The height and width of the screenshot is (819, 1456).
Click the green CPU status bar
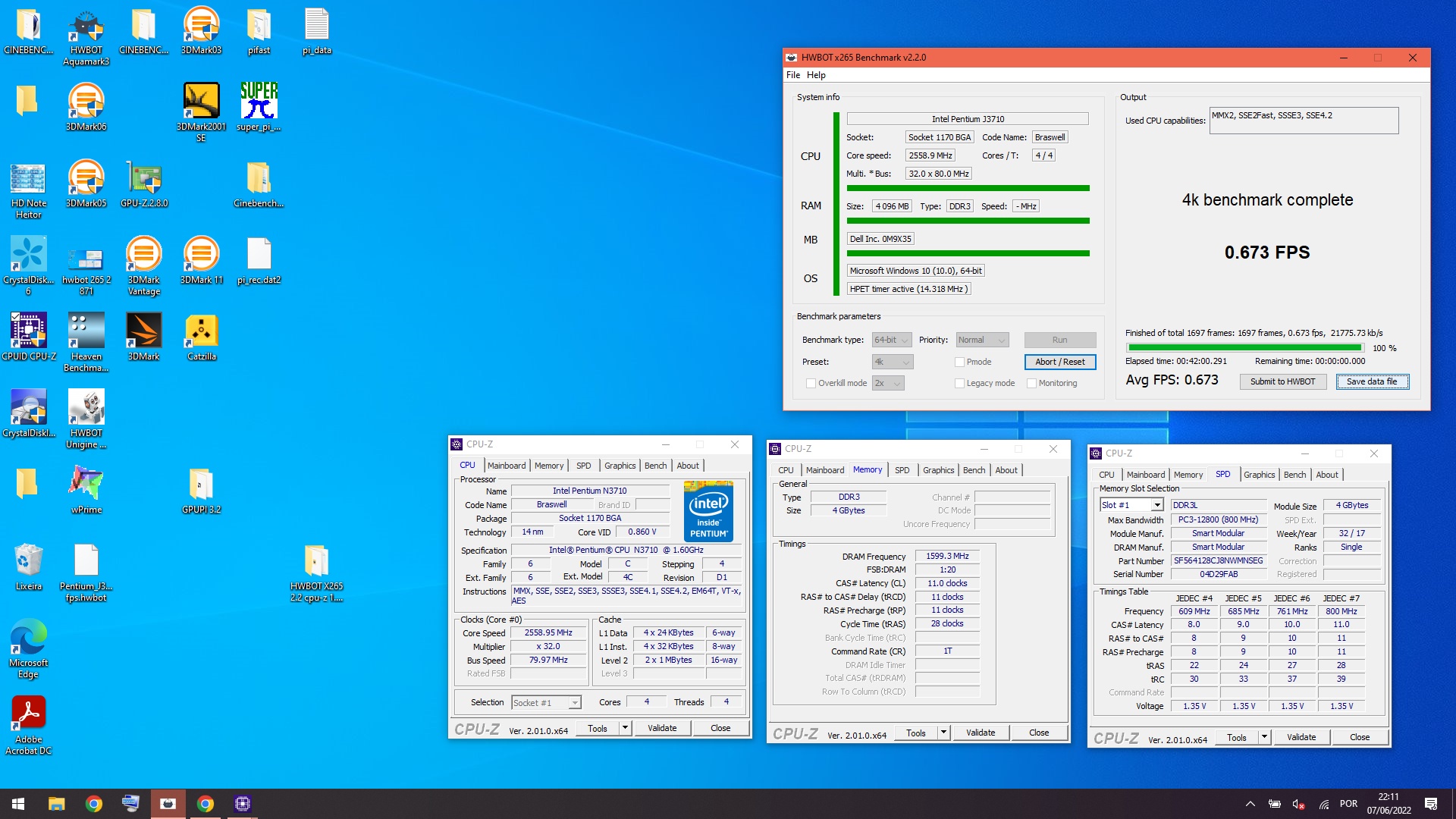[968, 188]
